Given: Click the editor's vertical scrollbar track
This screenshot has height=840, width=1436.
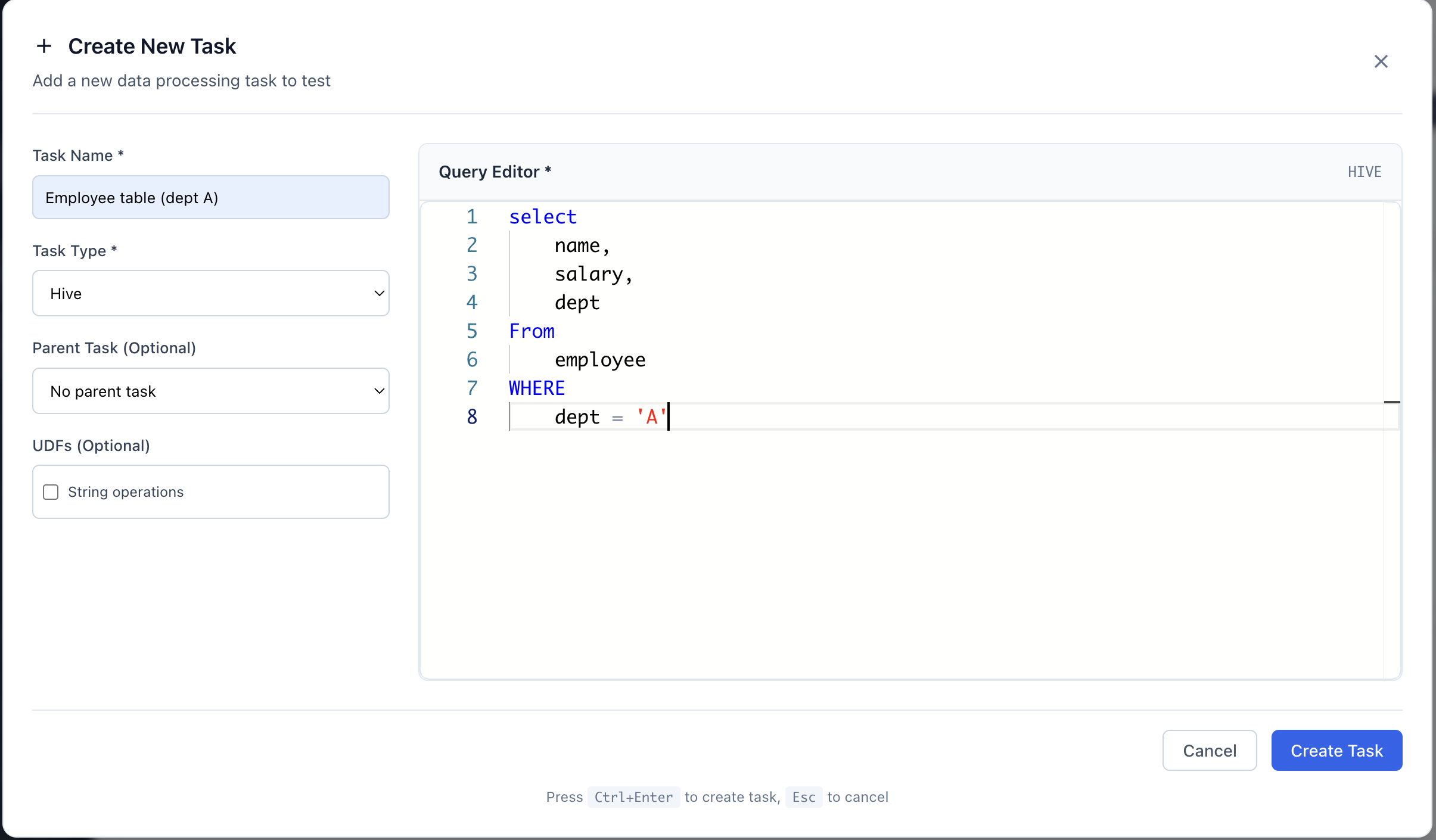Looking at the screenshot, I should click(1392, 536).
